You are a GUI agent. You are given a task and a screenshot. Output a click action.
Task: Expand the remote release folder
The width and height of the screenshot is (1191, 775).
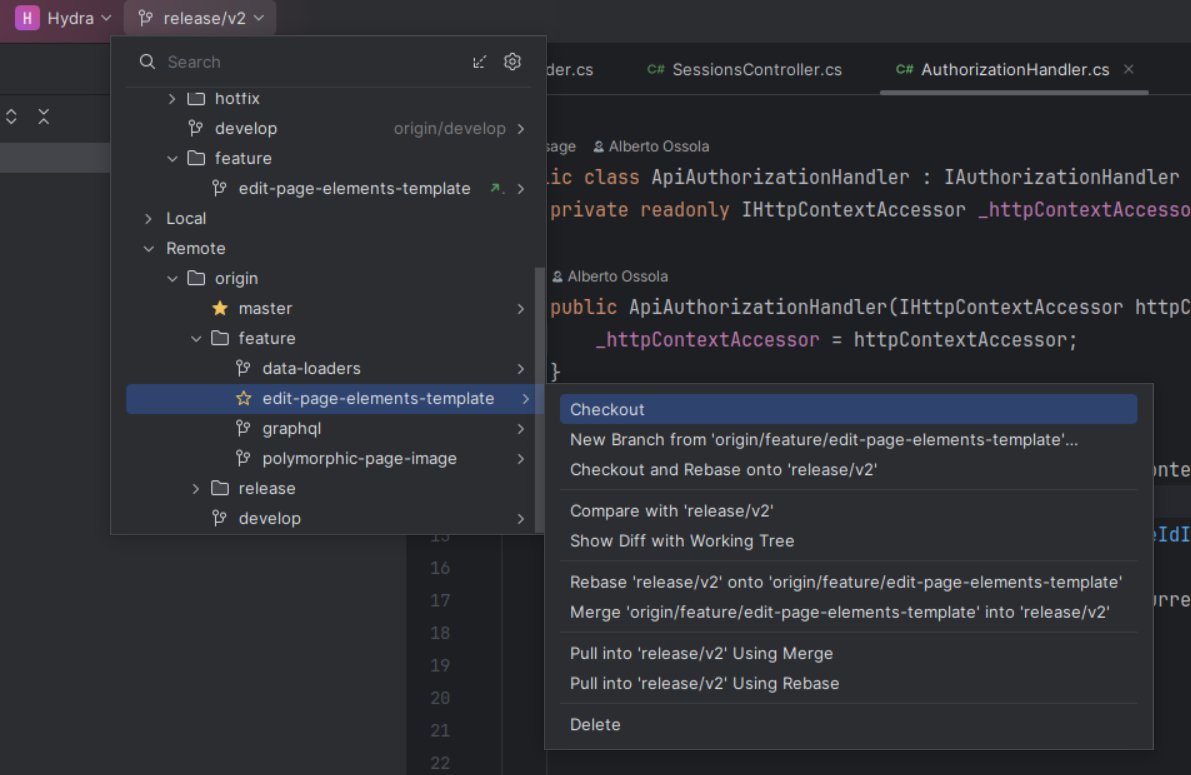pos(197,489)
